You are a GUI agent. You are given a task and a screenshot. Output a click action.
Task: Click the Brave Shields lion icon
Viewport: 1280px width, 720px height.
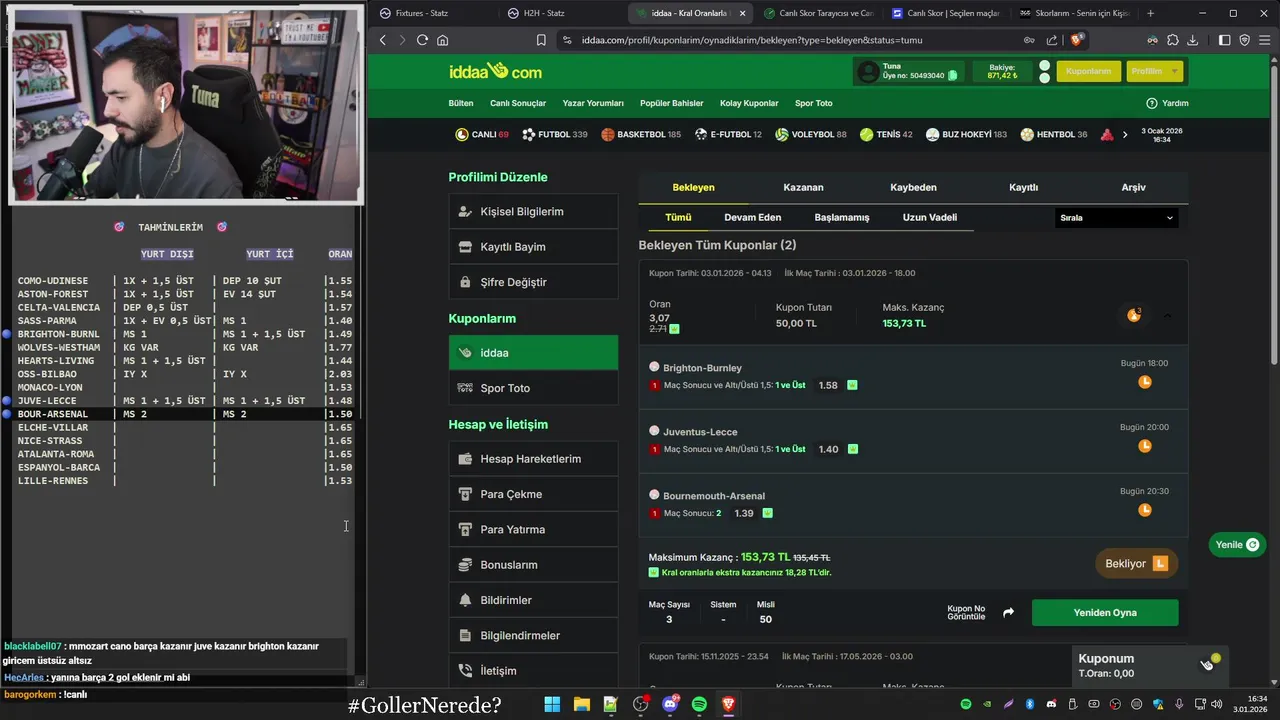(1076, 40)
